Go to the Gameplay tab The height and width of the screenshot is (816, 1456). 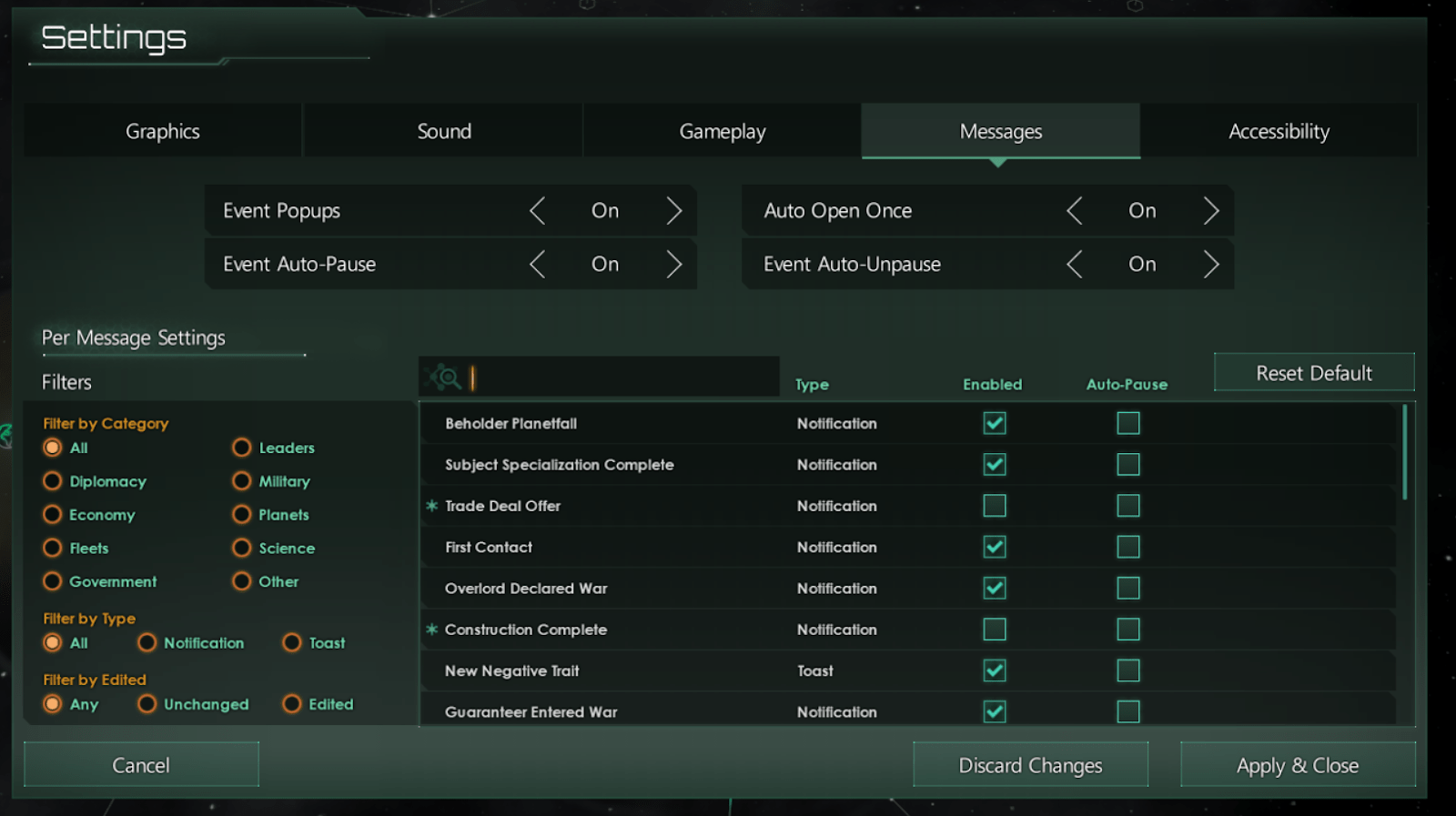click(x=723, y=131)
